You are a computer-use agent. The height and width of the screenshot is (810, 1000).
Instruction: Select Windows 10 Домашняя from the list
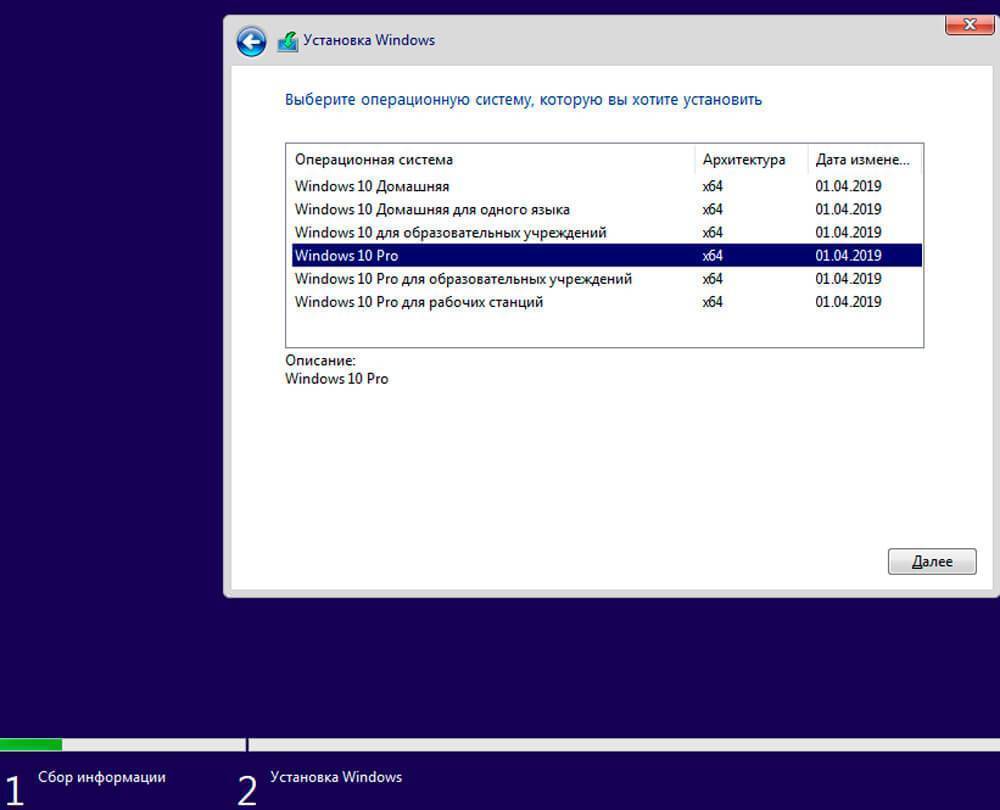[372, 186]
